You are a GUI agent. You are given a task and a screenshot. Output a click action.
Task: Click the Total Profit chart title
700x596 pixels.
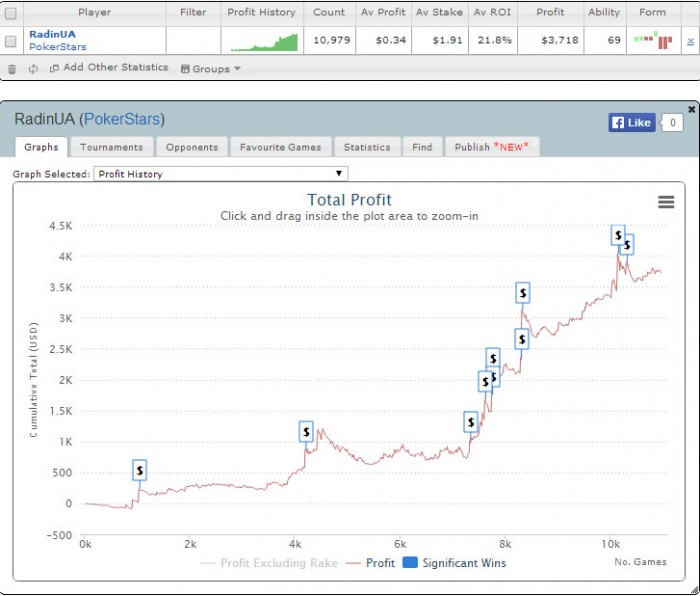click(x=349, y=200)
